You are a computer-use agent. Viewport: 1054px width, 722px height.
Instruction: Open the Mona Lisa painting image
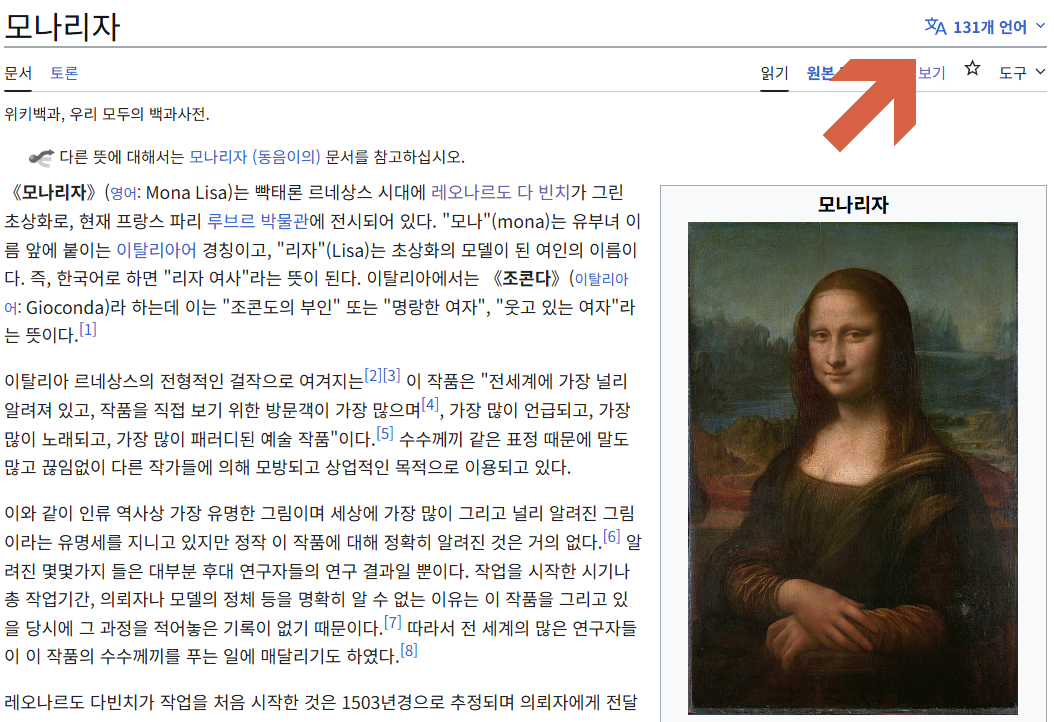tap(852, 468)
